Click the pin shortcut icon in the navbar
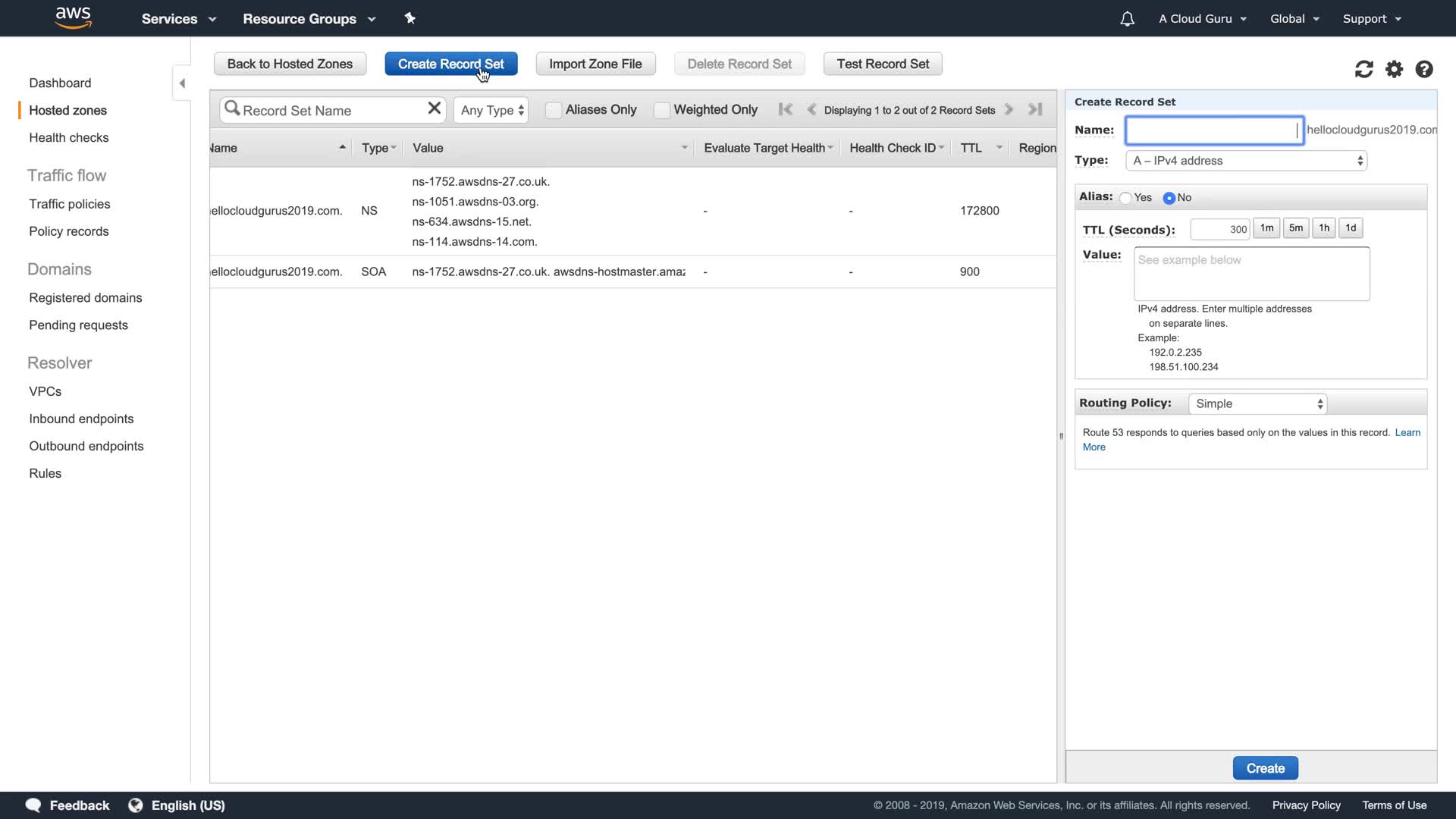1456x819 pixels. point(410,18)
